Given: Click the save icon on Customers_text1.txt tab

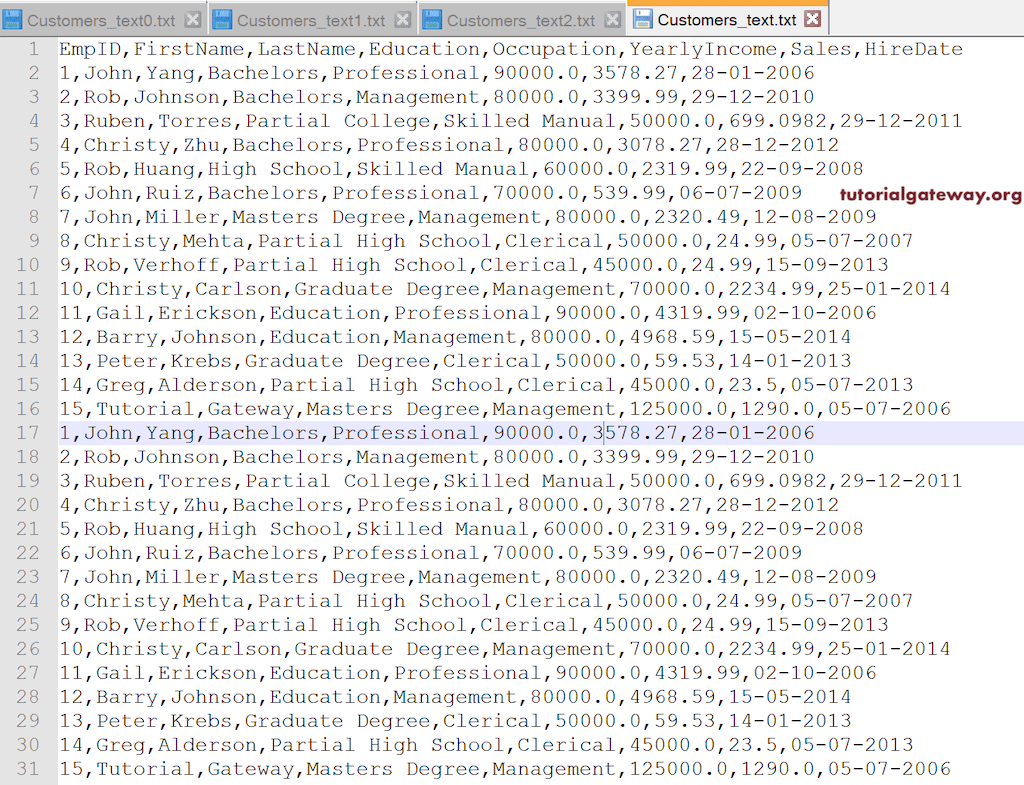Looking at the screenshot, I should tap(222, 20).
